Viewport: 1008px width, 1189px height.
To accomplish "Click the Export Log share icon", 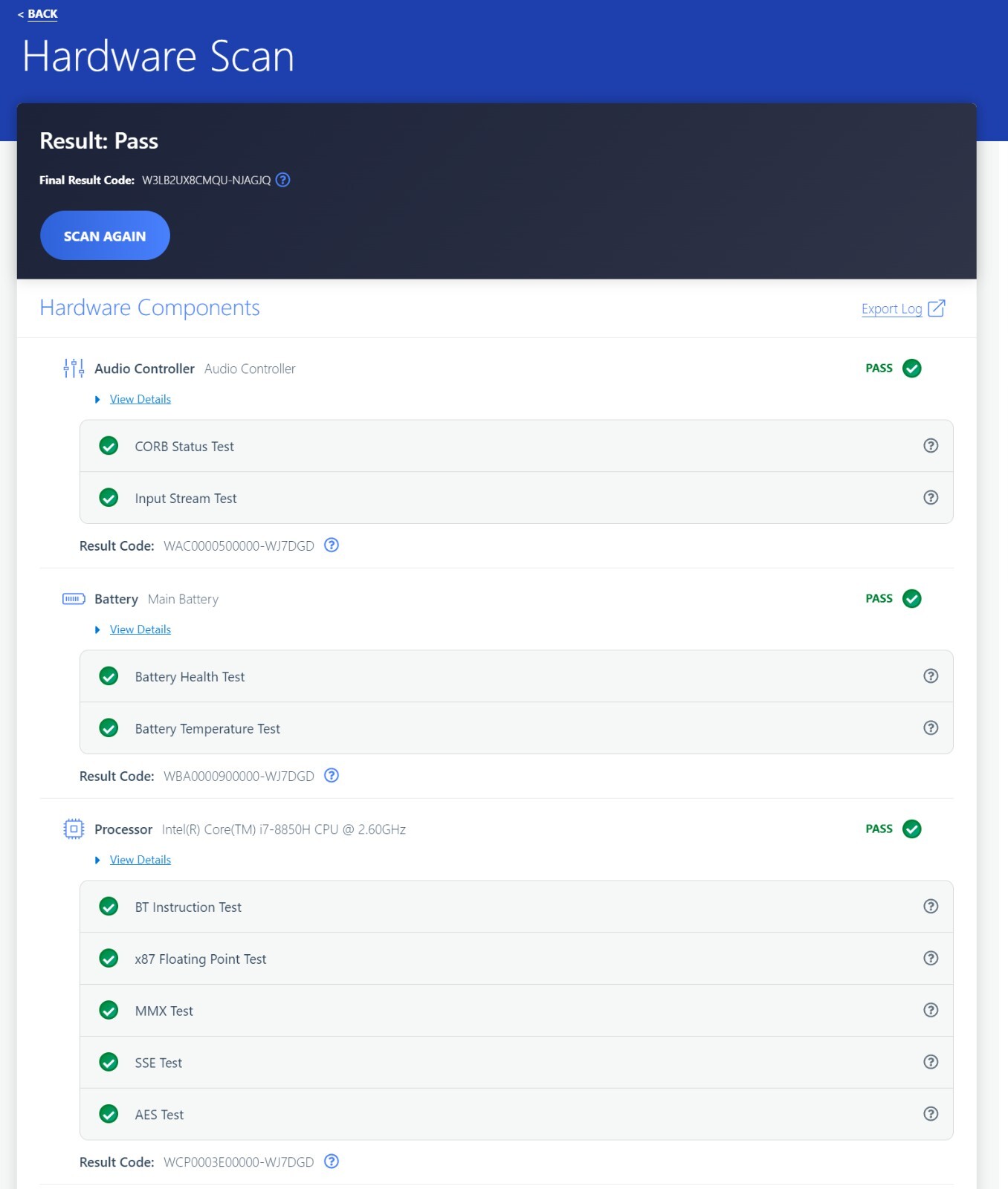I will click(937, 308).
